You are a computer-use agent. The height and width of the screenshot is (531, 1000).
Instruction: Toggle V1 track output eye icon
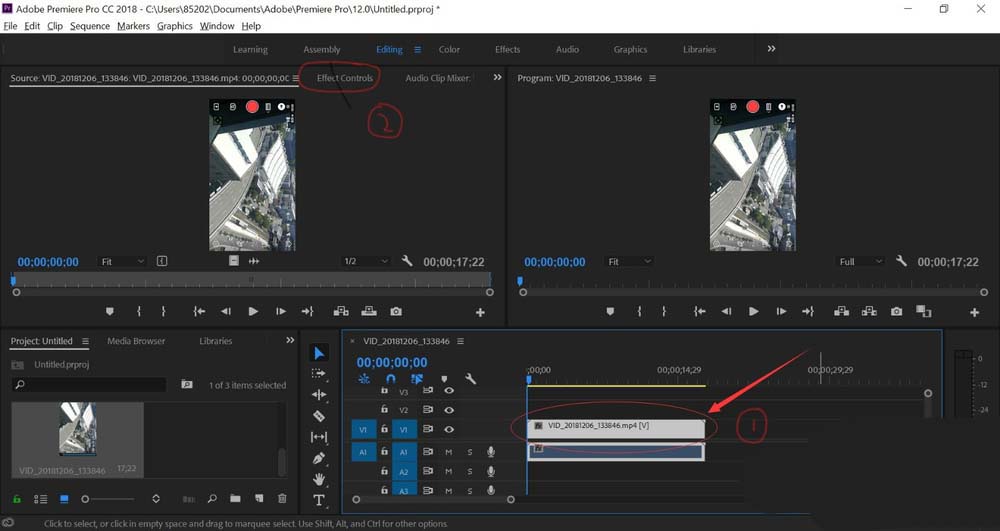pos(449,429)
